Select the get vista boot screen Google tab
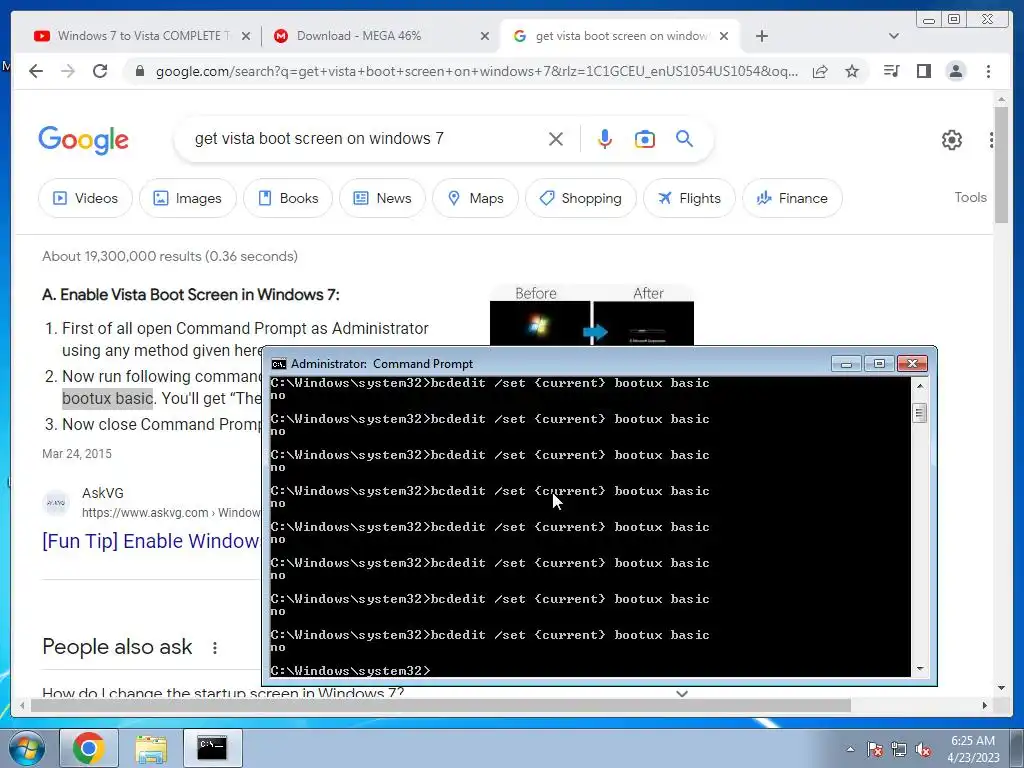This screenshot has width=1024, height=768. coord(619,36)
